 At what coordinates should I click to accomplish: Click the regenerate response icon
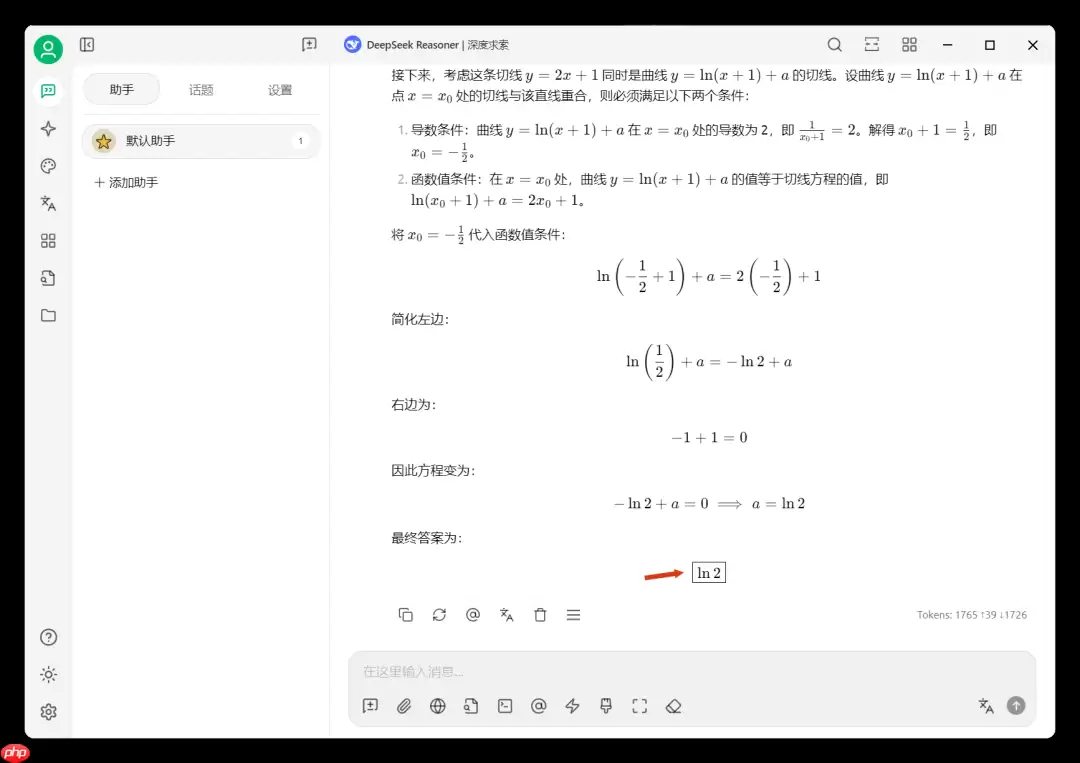point(440,614)
